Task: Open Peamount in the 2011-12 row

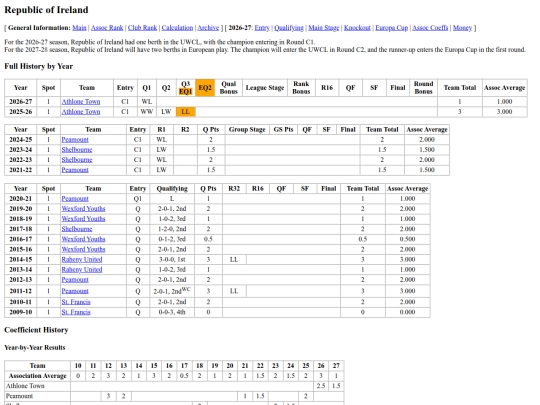Action: [75, 291]
